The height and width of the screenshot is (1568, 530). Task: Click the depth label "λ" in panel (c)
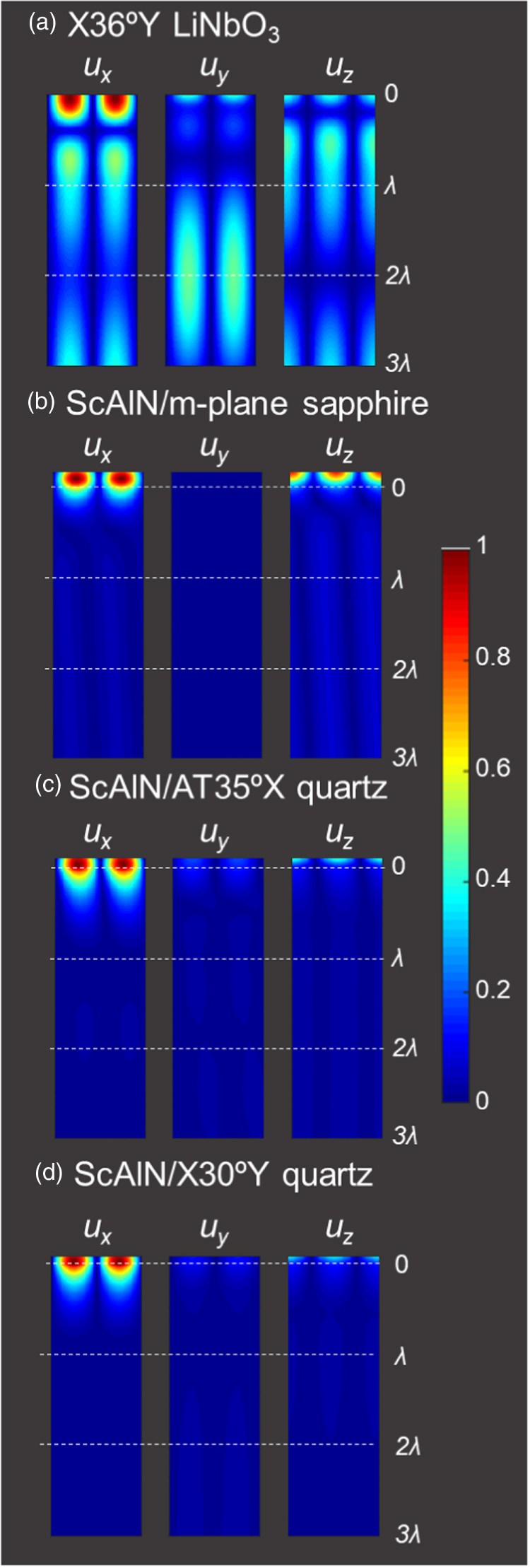click(398, 959)
